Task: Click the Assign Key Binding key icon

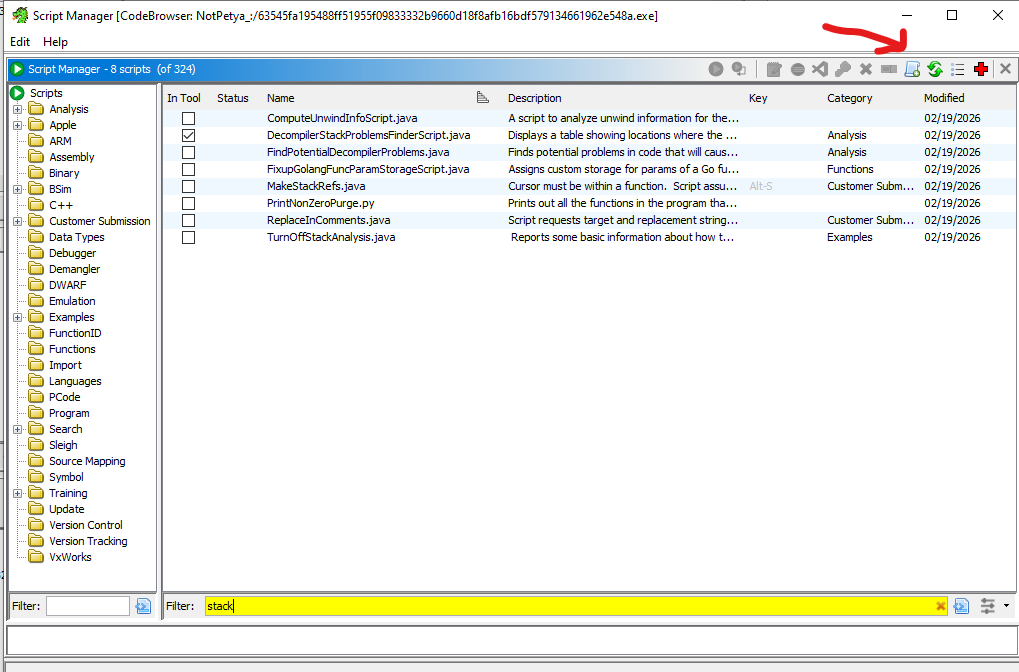Action: coord(843,69)
